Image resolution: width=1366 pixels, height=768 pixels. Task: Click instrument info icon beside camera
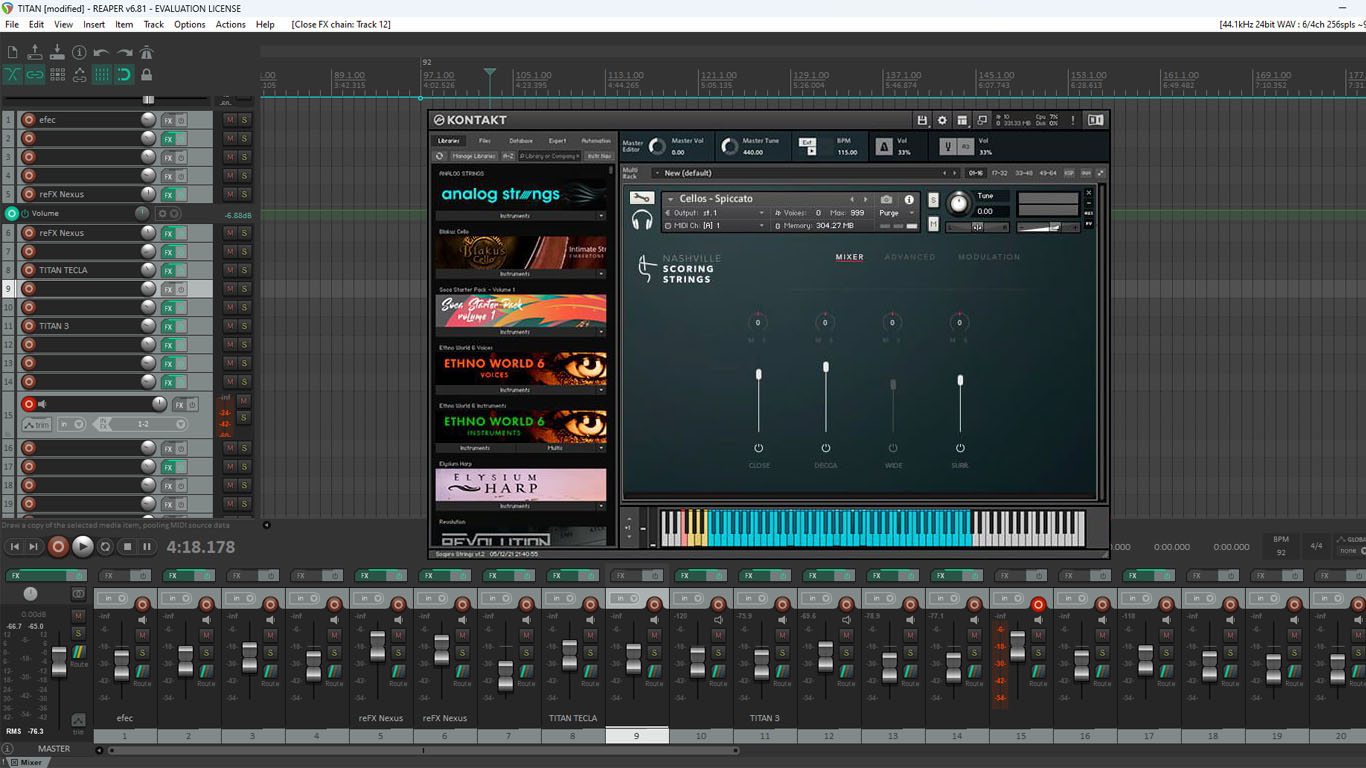tap(909, 199)
